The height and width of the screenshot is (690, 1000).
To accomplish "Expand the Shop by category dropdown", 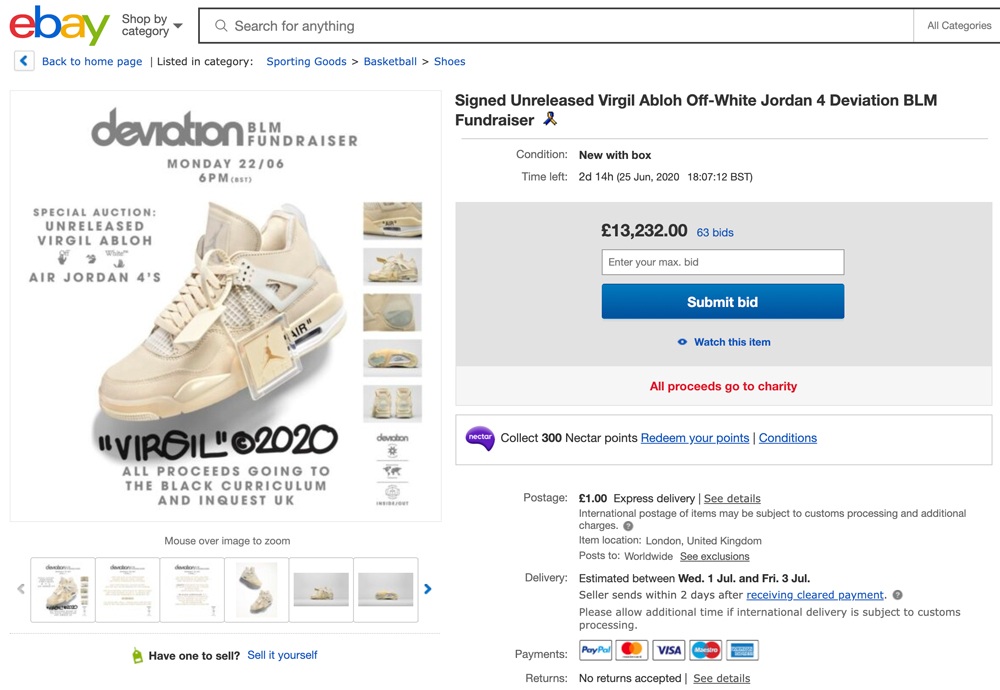I will point(152,26).
